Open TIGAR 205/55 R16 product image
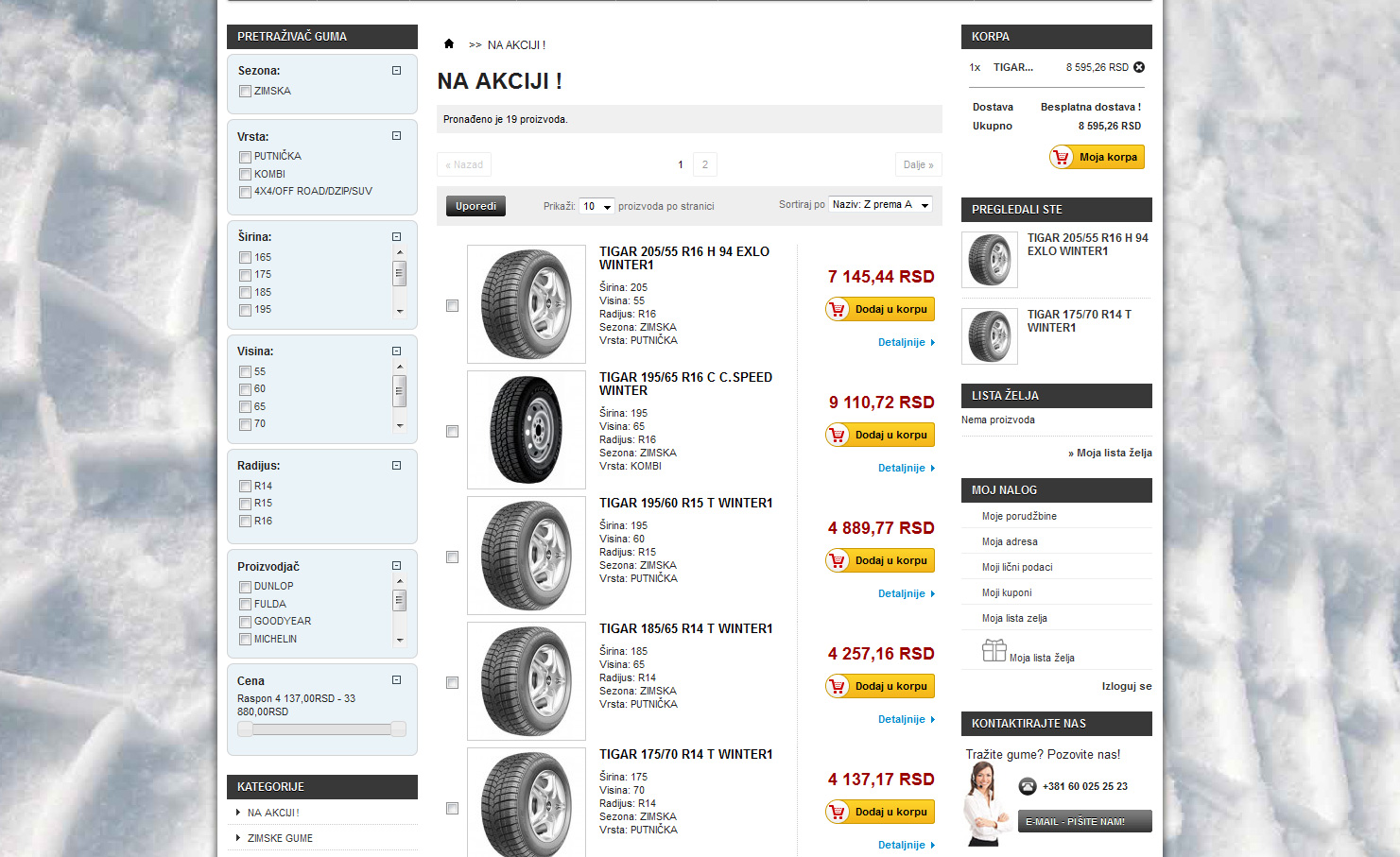Screen dimensions: 1400x857 pos(527,304)
